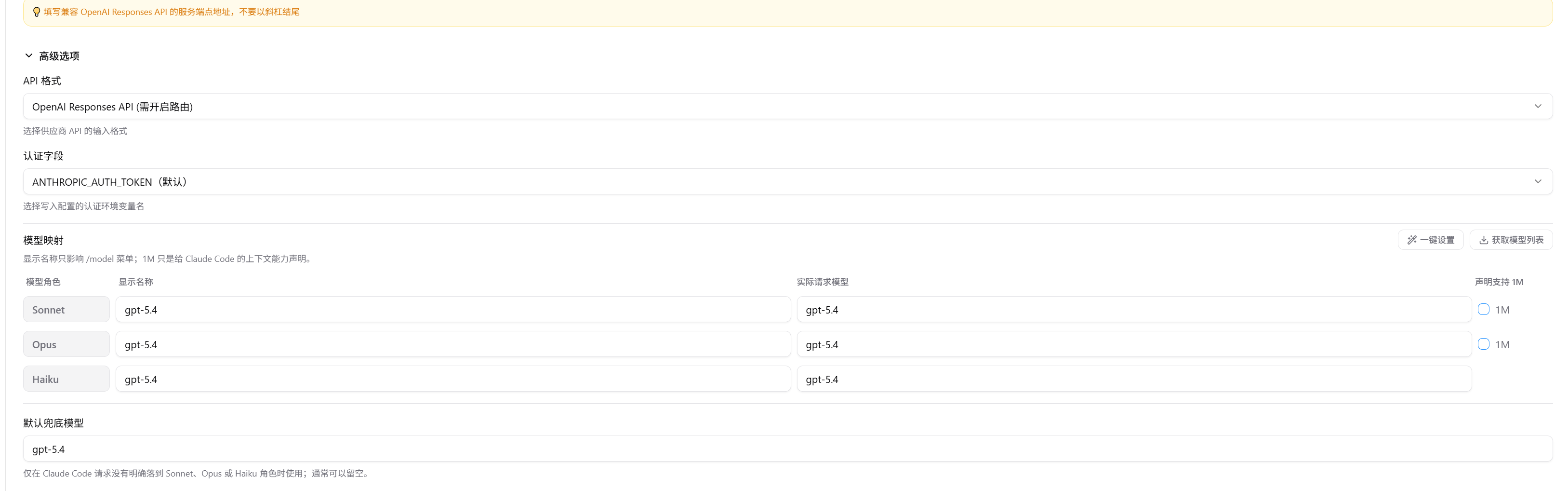Collapse the 高级选项 section chevron
This screenshot has width=1568, height=491.
(28, 55)
